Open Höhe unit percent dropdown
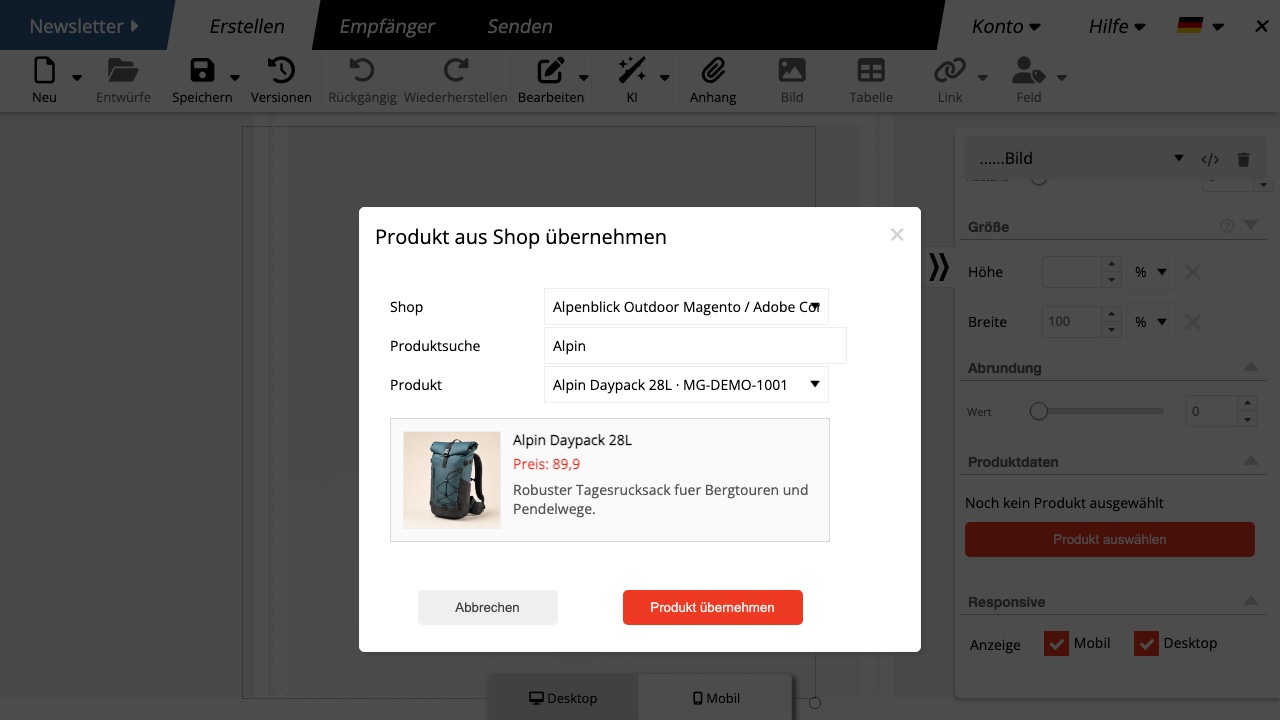Screen dimensions: 1280x720 tap(1150, 272)
